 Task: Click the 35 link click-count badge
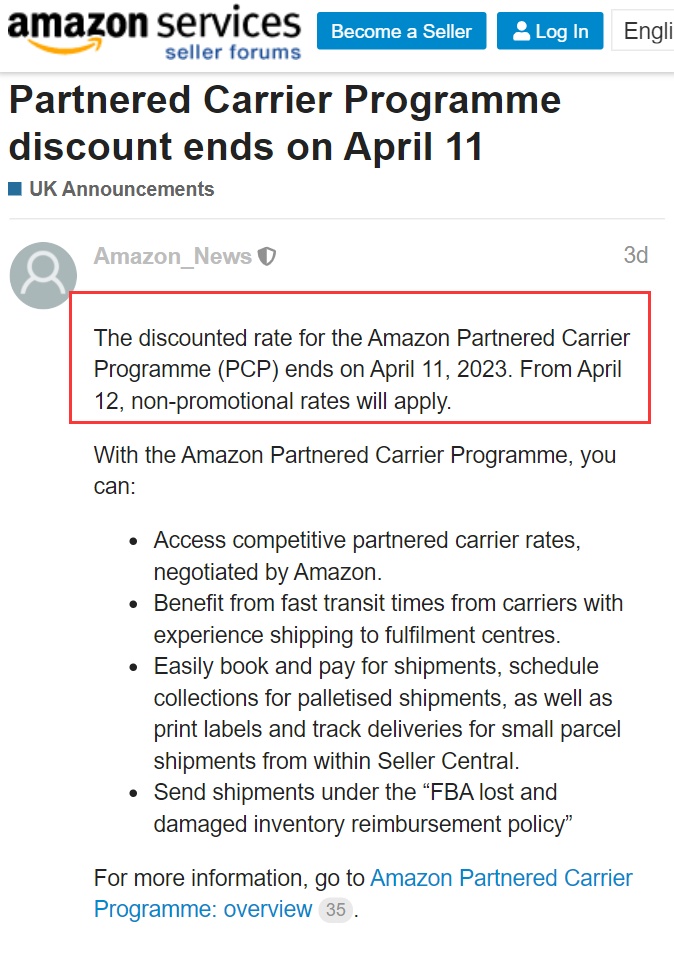click(335, 909)
